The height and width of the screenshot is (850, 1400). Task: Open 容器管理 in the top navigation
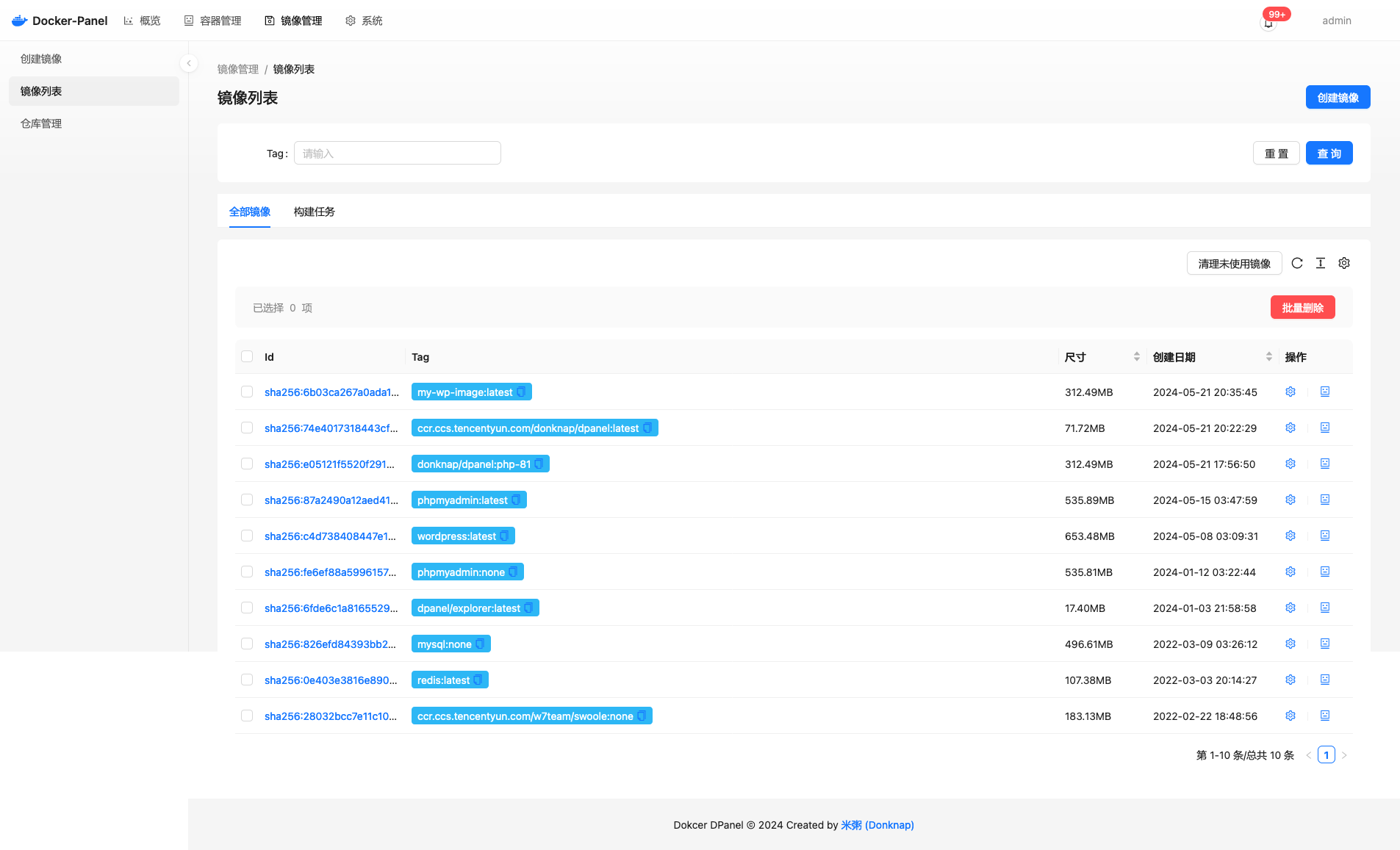pos(212,20)
